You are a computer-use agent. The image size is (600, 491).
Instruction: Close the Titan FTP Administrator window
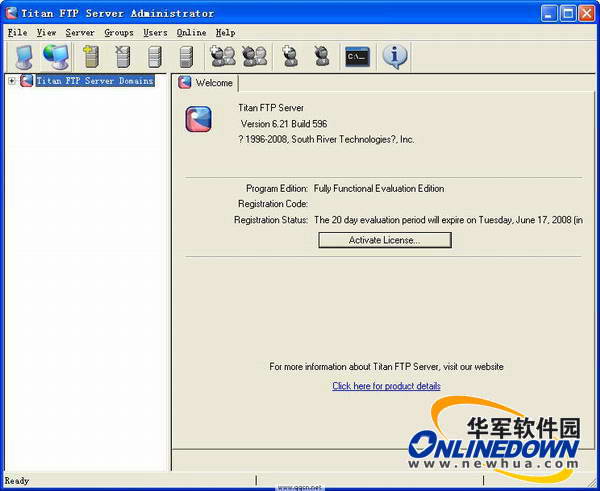[586, 13]
